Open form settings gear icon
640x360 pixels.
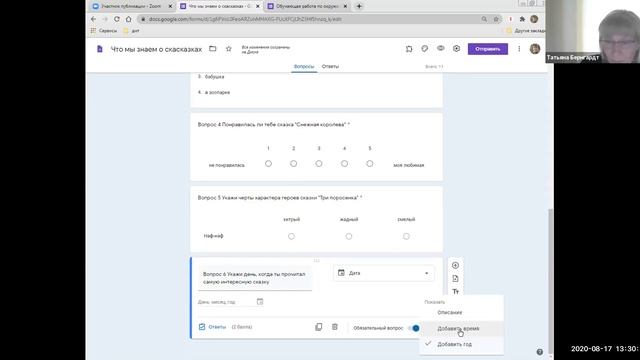(456, 49)
